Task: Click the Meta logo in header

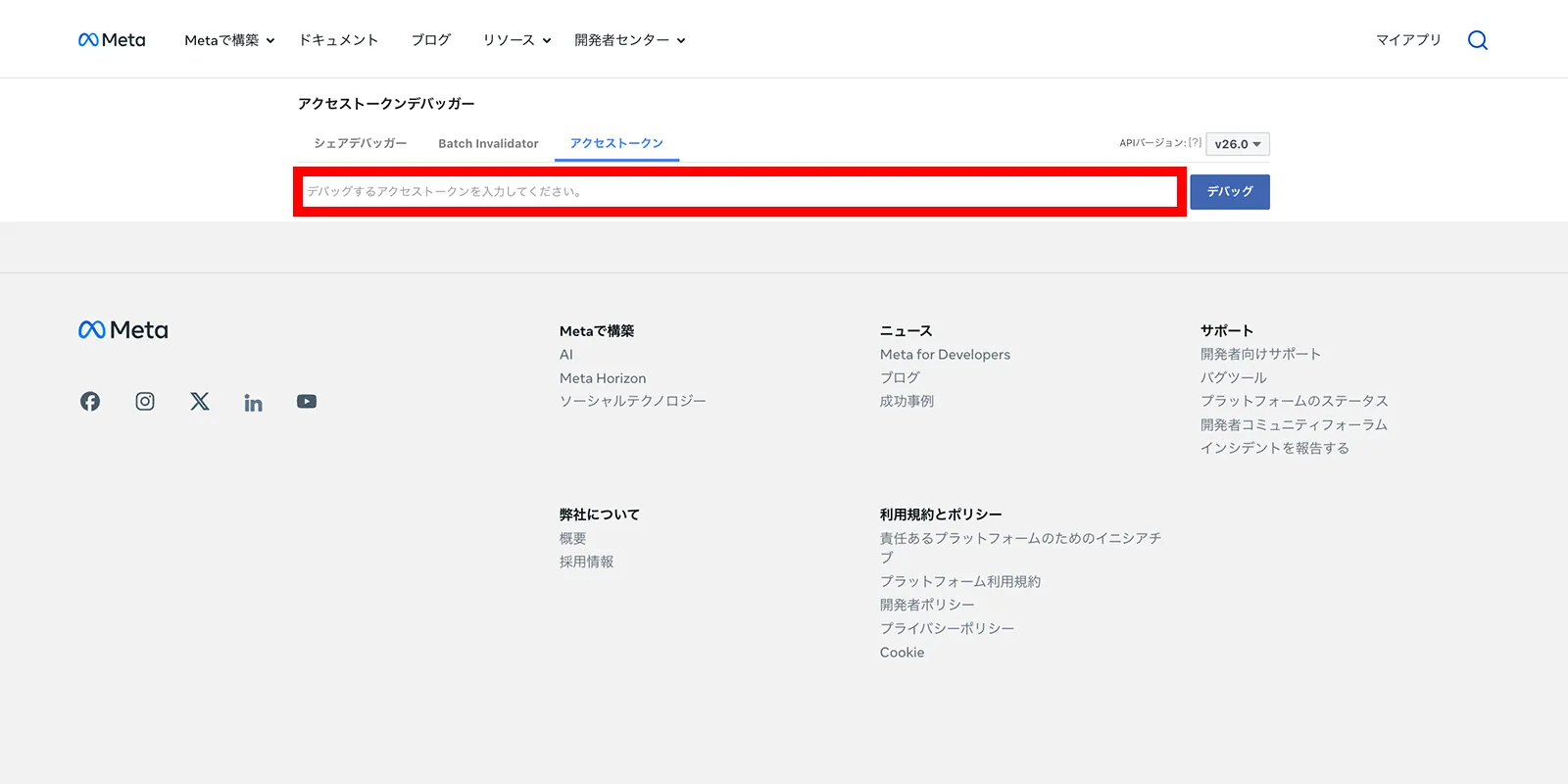Action: [x=112, y=40]
